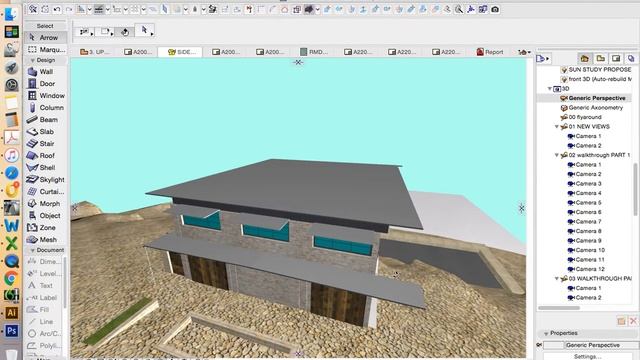This screenshot has height=360, width=640.
Task: Select the Object tool
Action: [x=45, y=216]
